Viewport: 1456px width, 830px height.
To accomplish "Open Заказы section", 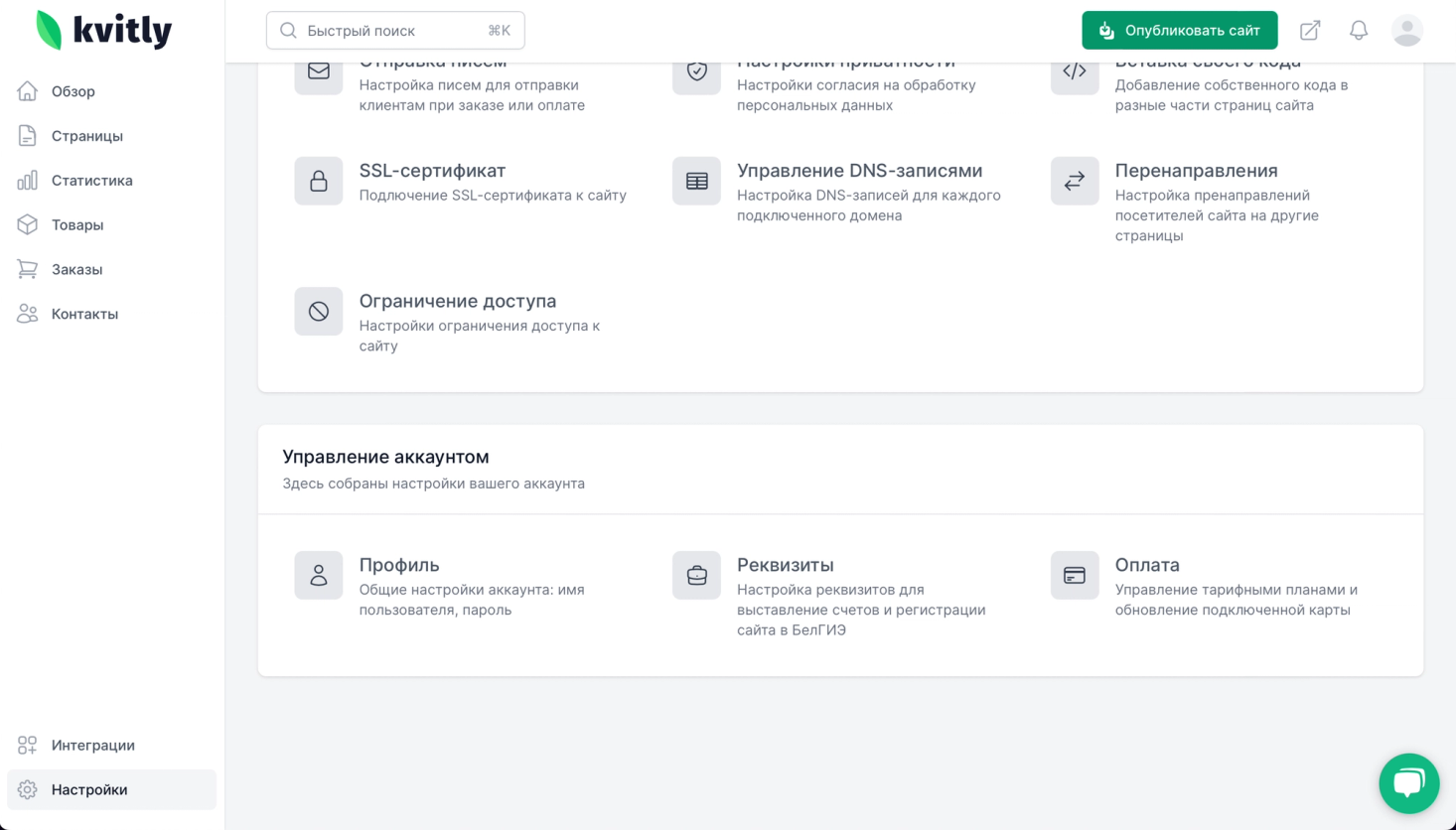I will point(77,270).
